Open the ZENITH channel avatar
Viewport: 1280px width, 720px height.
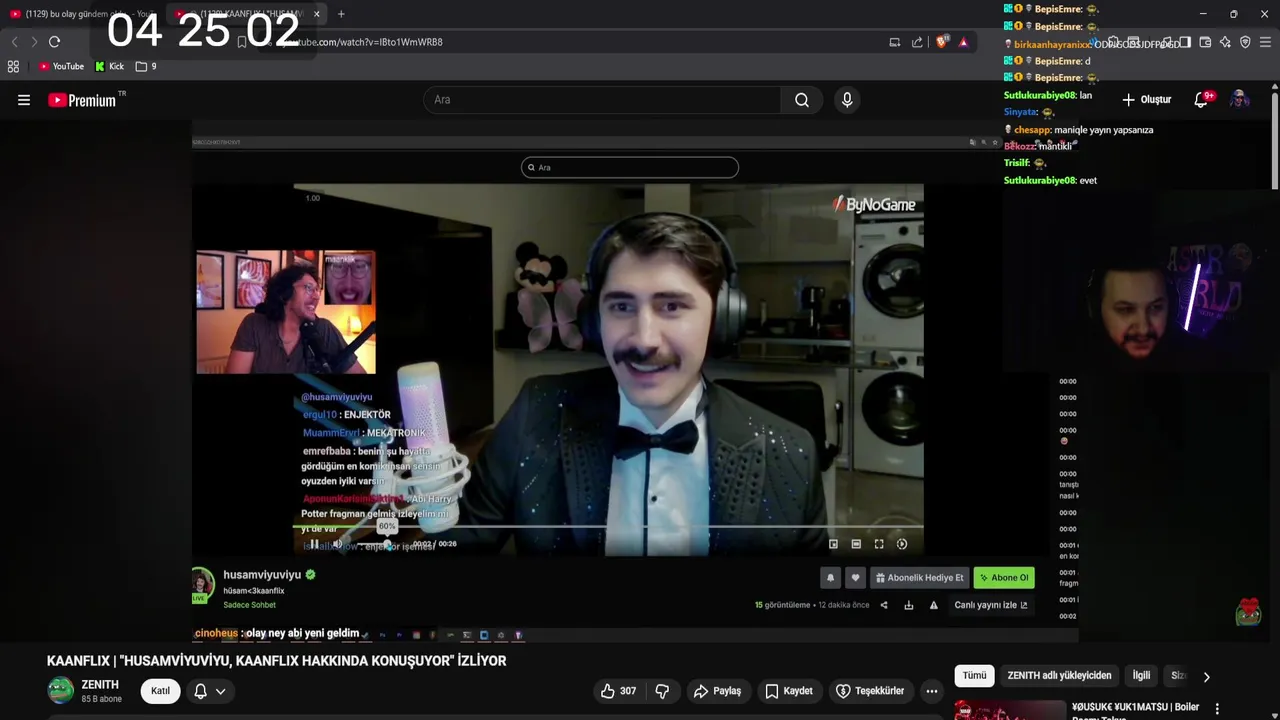(x=61, y=691)
